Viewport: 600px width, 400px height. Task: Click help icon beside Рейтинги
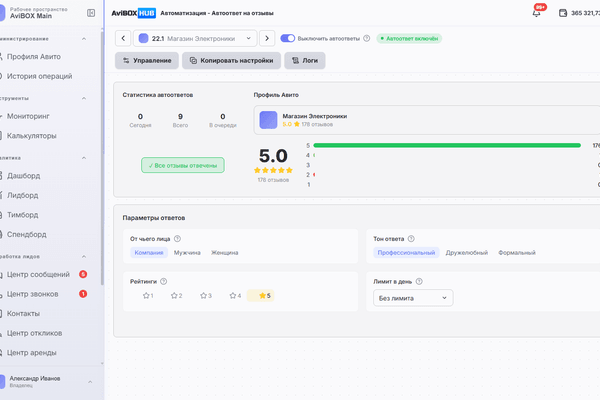(x=164, y=281)
